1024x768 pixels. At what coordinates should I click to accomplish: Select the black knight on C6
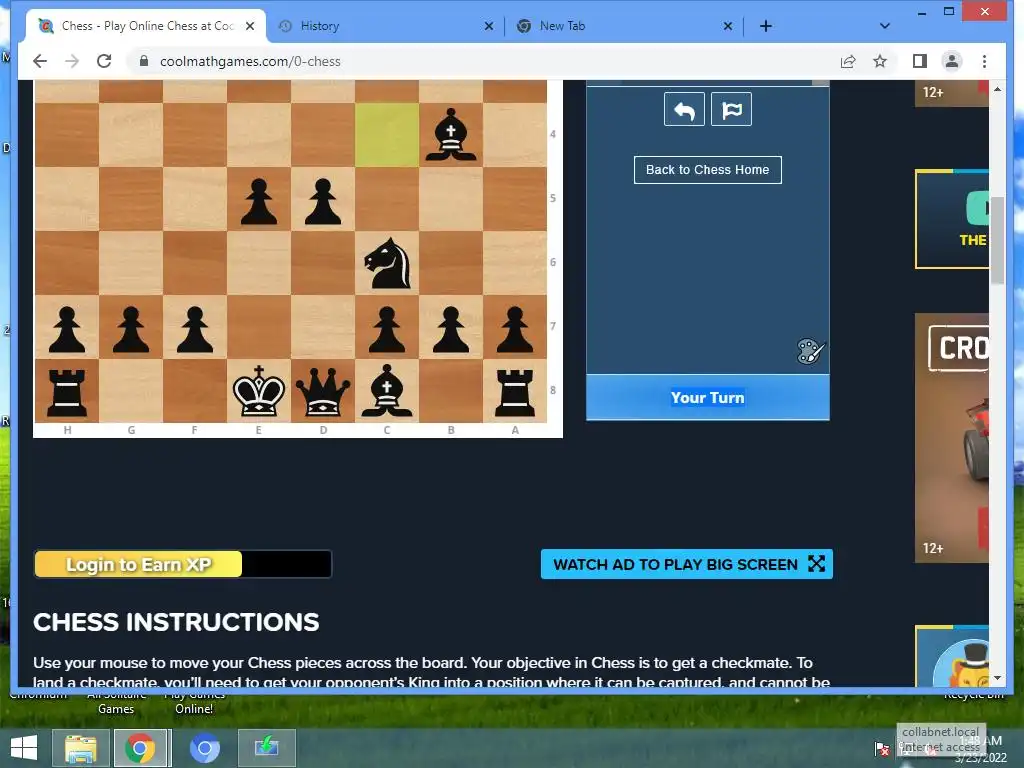point(387,263)
